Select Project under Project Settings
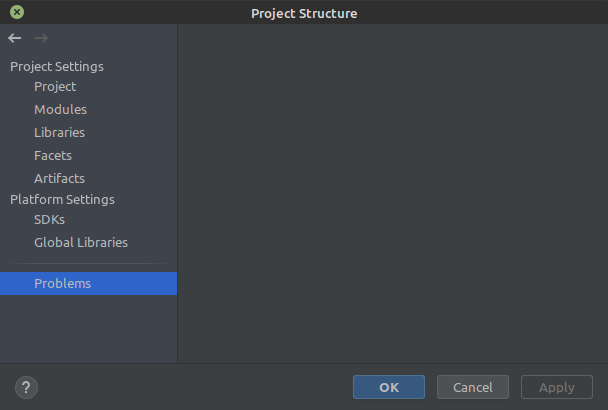The height and width of the screenshot is (410, 608). (x=55, y=87)
